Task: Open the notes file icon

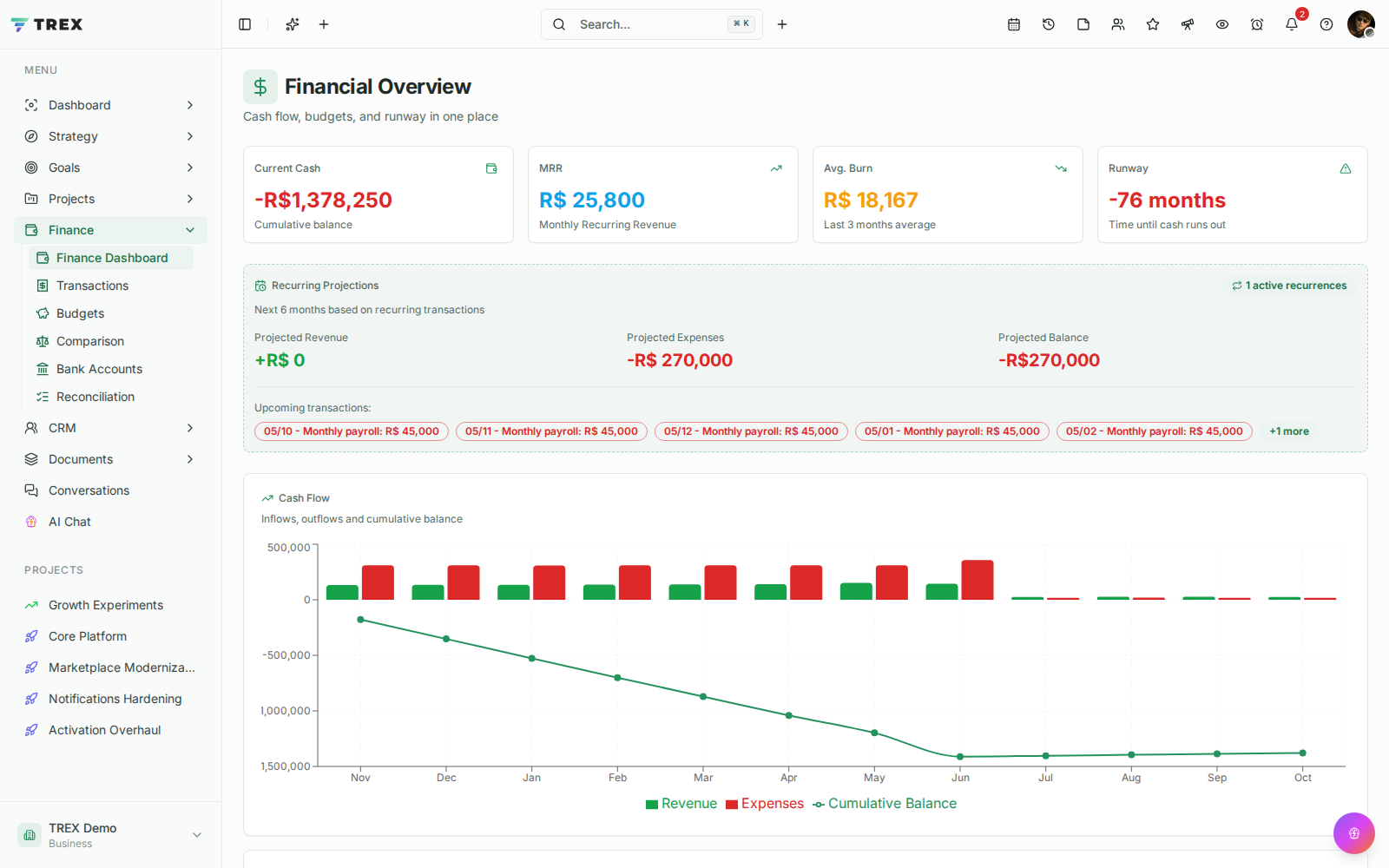Action: pyautogui.click(x=1083, y=24)
